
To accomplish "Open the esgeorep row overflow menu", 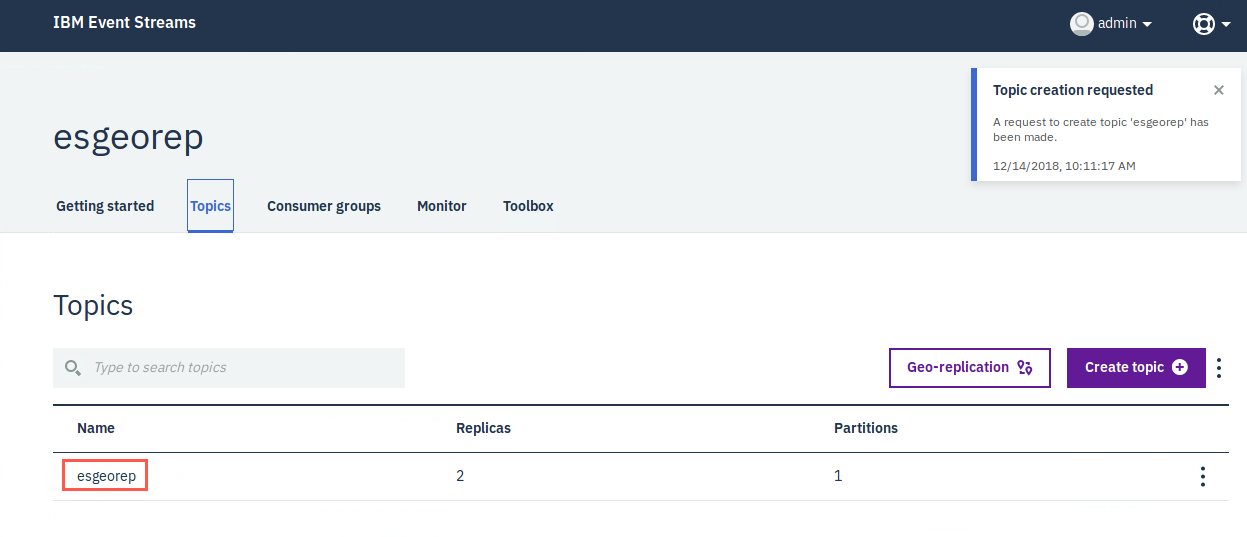I will click(1202, 477).
